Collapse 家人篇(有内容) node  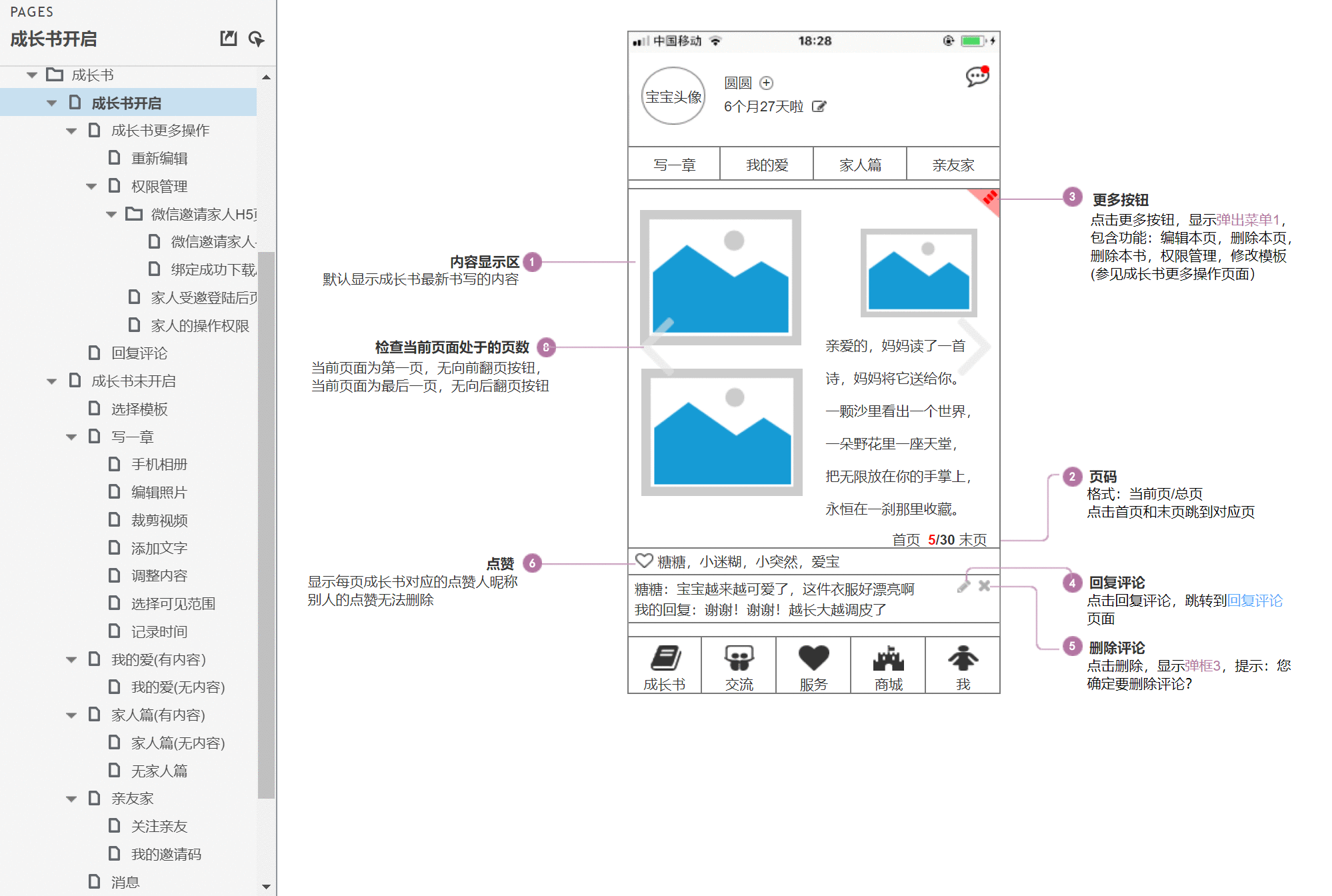[x=71, y=715]
